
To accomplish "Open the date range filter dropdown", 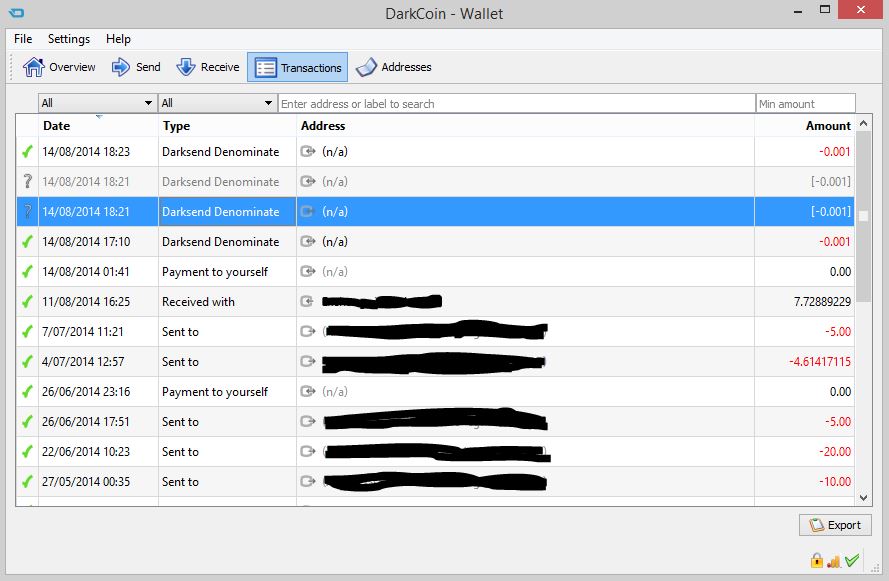I will (98, 103).
